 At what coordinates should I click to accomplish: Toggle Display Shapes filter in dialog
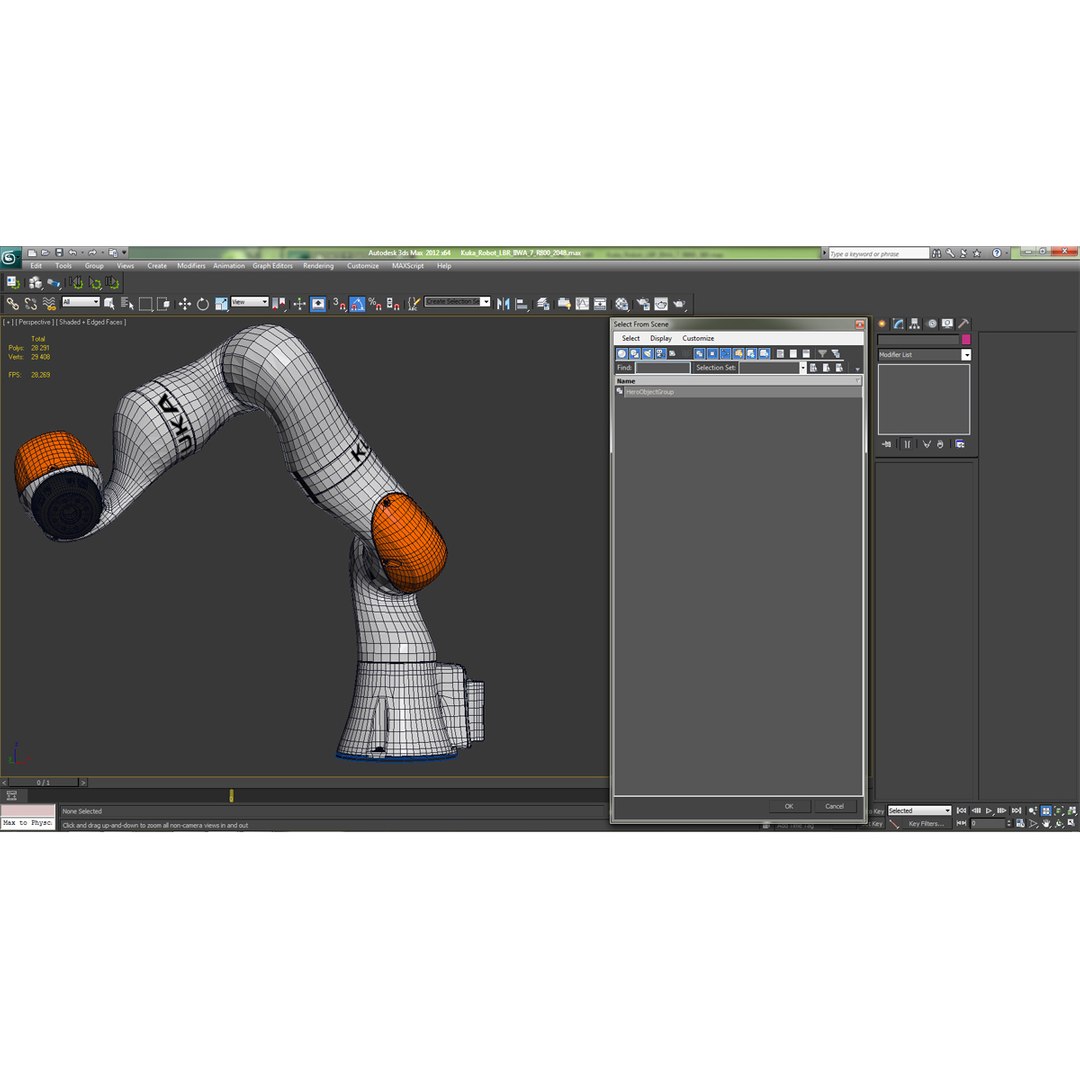tap(634, 353)
